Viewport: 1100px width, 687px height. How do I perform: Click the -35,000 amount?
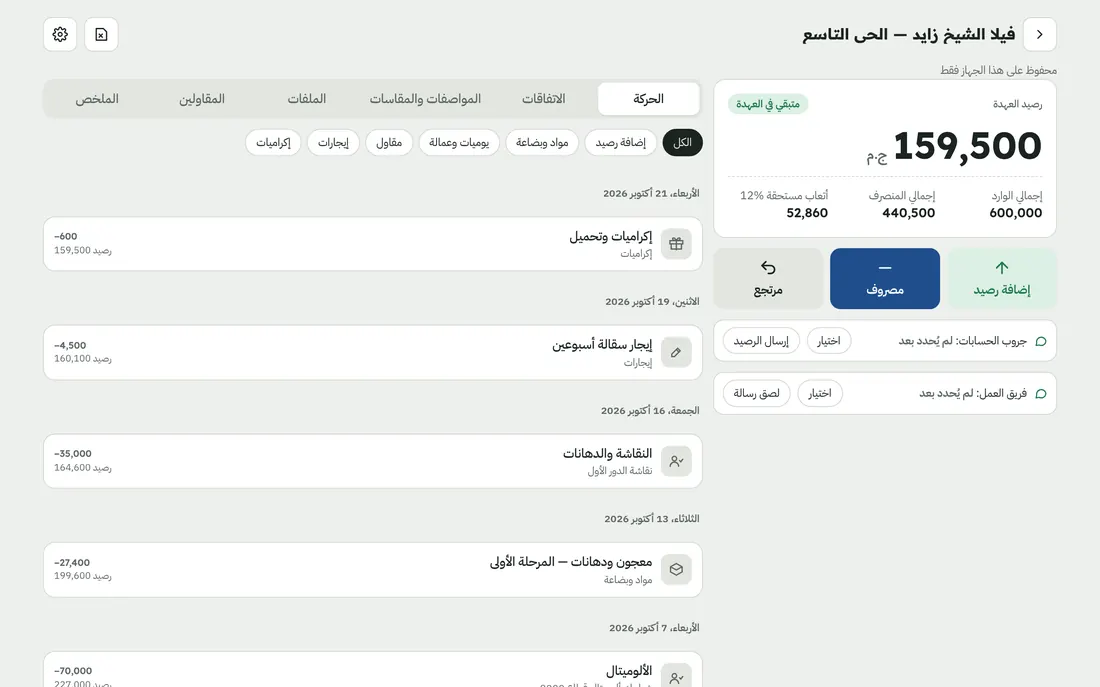point(73,454)
